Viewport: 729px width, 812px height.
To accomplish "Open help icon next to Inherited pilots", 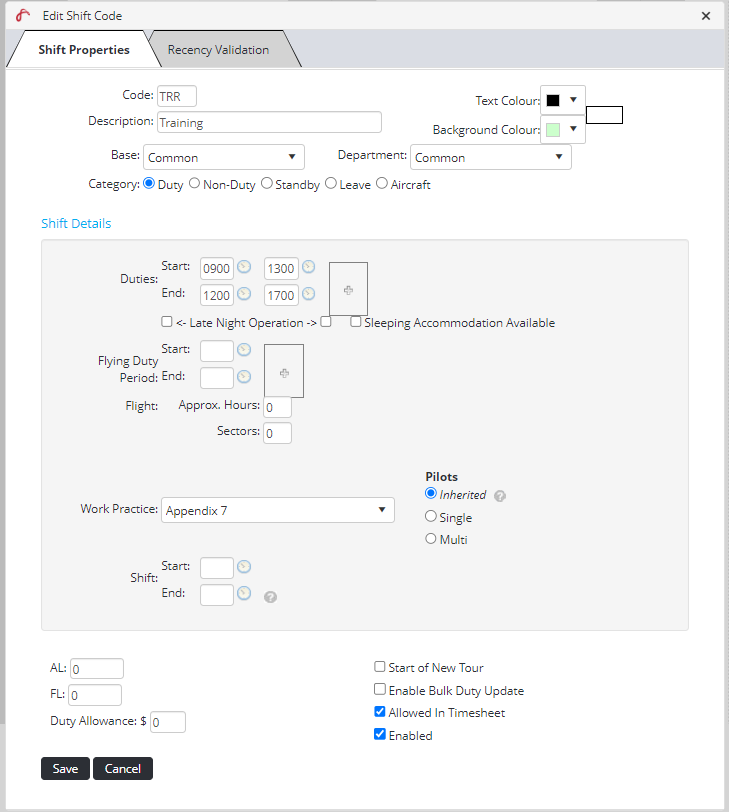I will [x=500, y=495].
